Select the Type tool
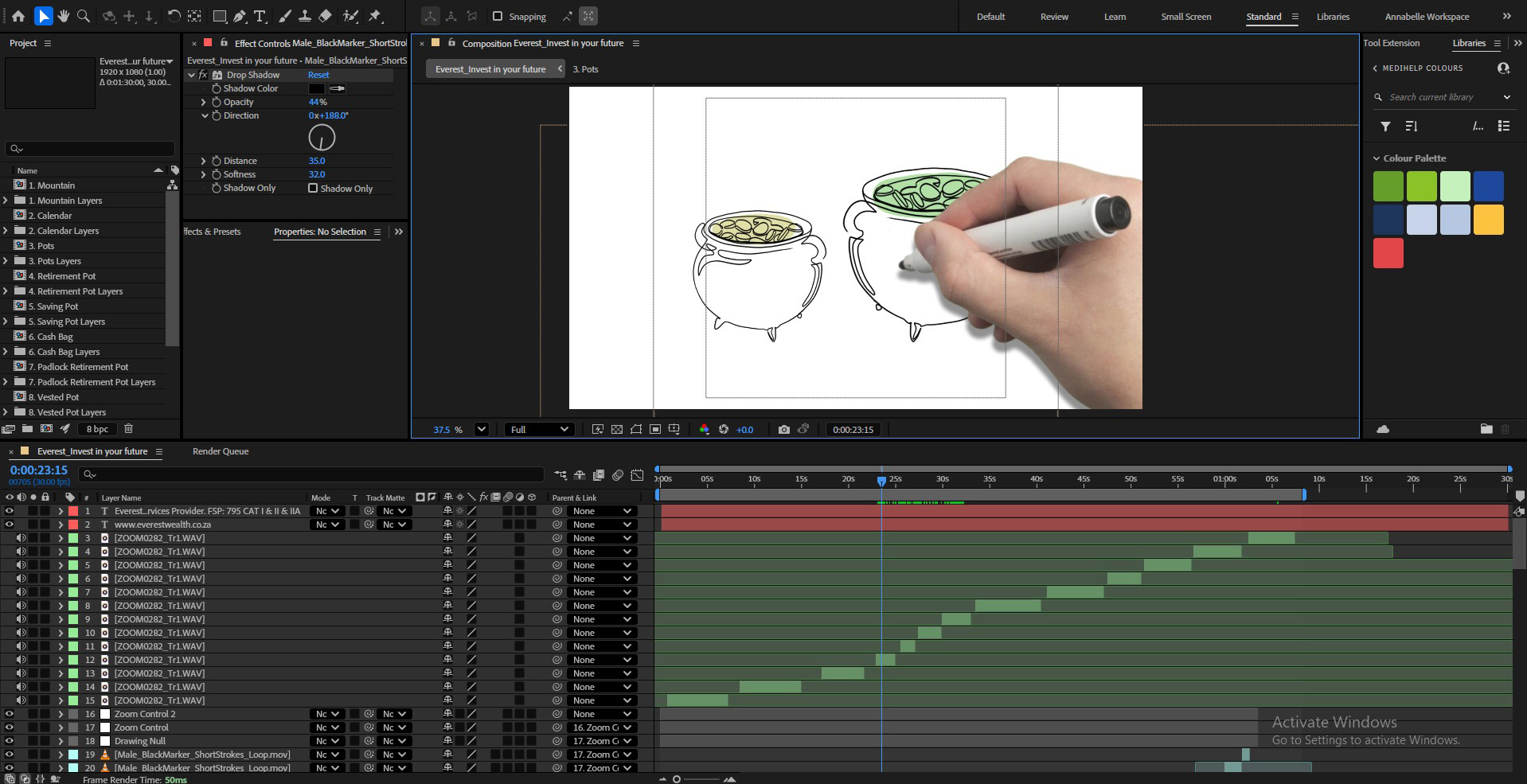 [x=260, y=16]
